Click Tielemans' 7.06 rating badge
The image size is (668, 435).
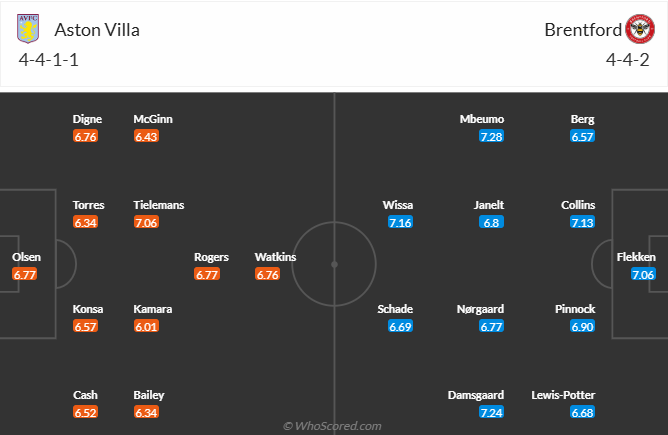[x=147, y=222]
